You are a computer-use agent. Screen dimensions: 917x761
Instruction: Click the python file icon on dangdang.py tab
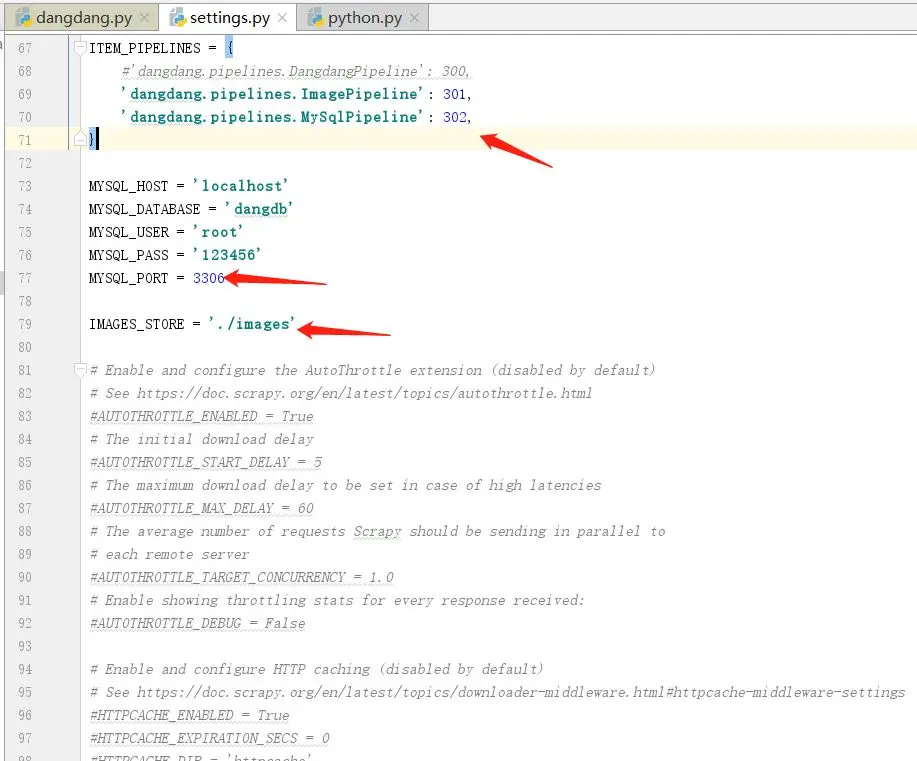(23, 18)
